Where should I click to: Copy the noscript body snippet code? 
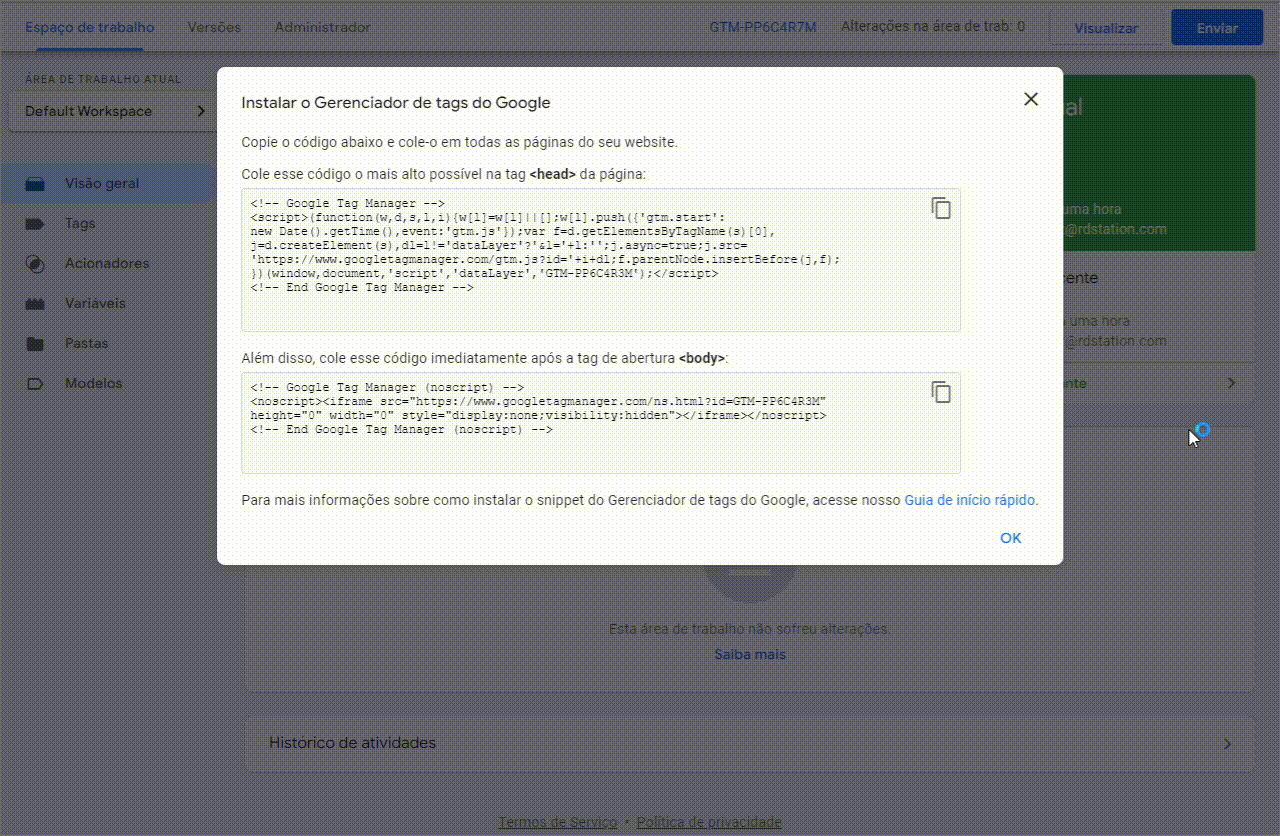click(940, 392)
